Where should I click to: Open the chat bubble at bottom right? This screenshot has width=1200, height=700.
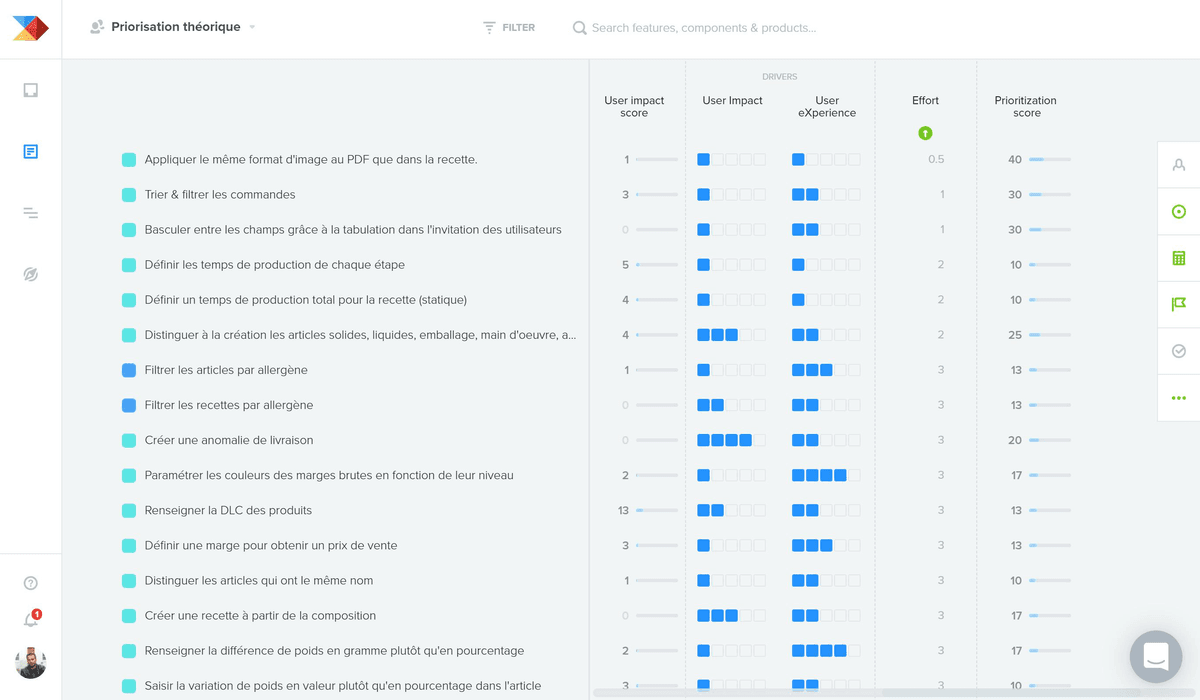pyautogui.click(x=1155, y=657)
